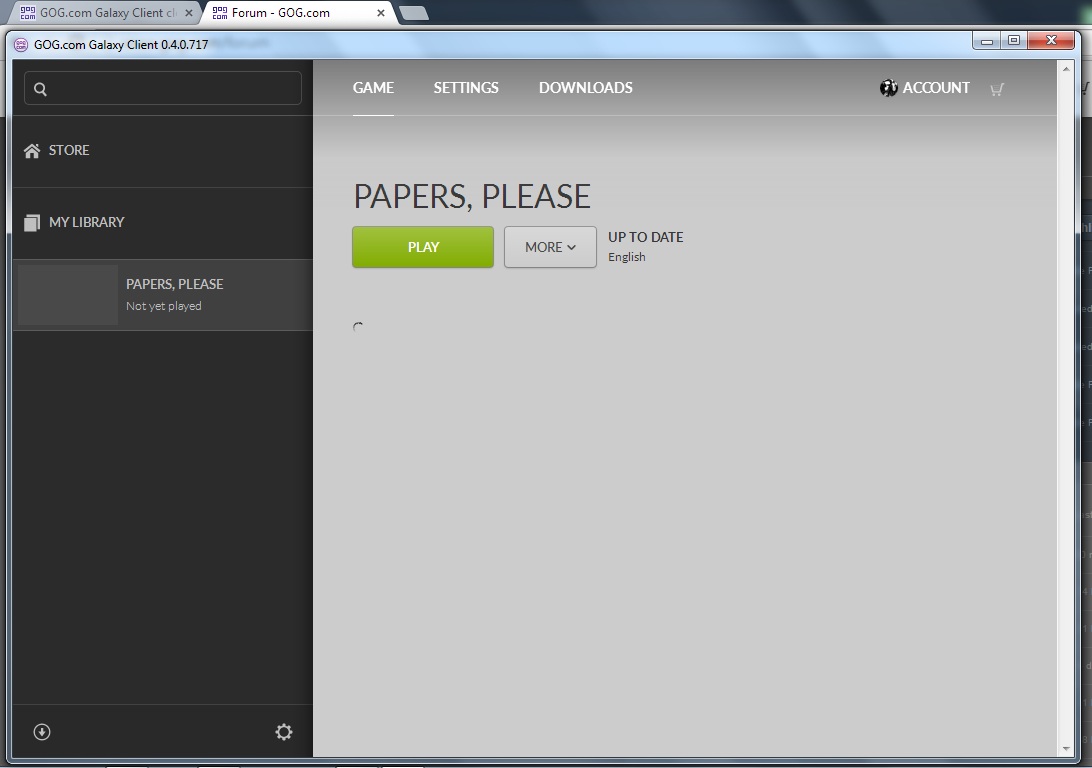Open settings gear icon in sidebar

pyautogui.click(x=283, y=732)
